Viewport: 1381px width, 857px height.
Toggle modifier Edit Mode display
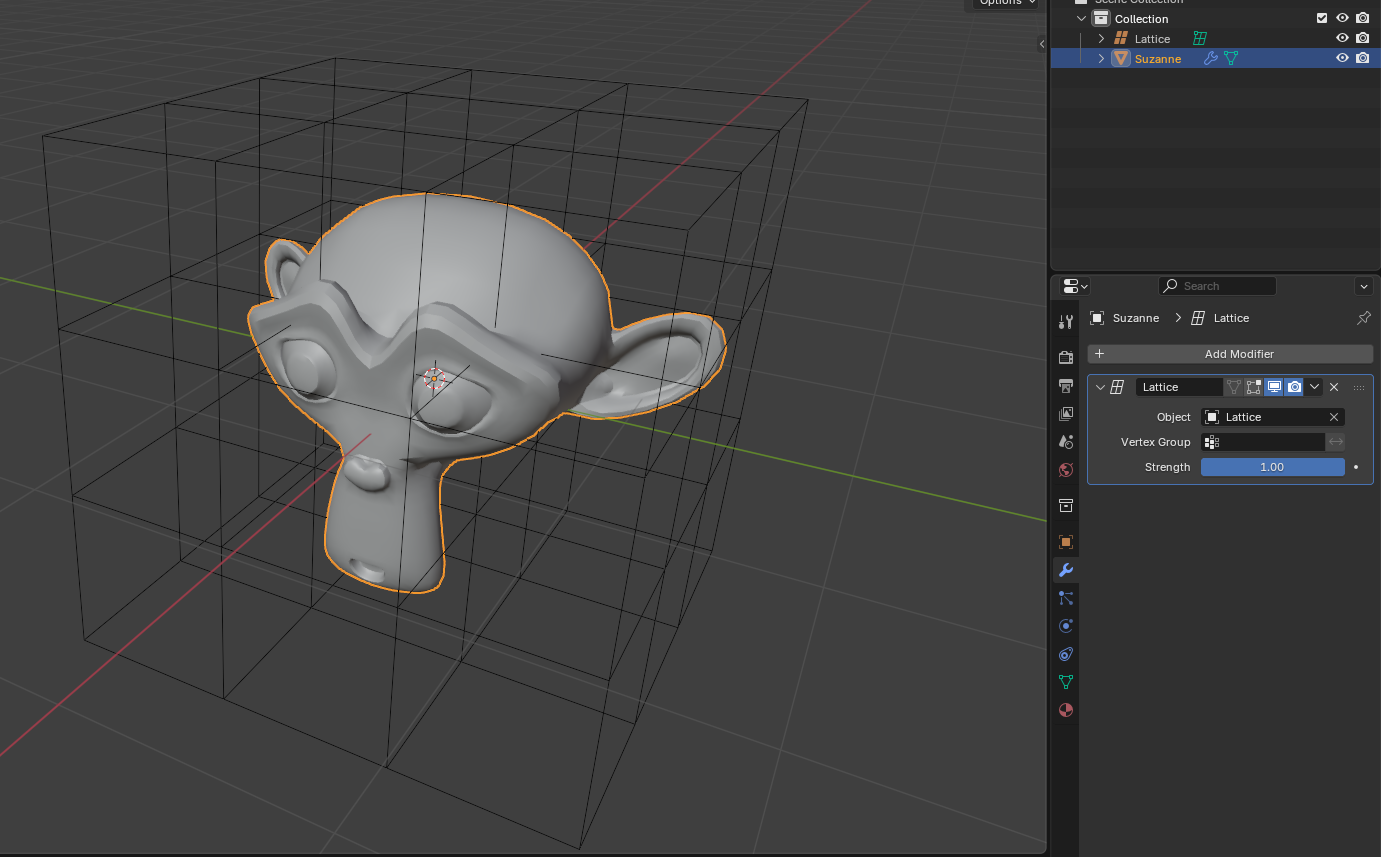(1254, 387)
